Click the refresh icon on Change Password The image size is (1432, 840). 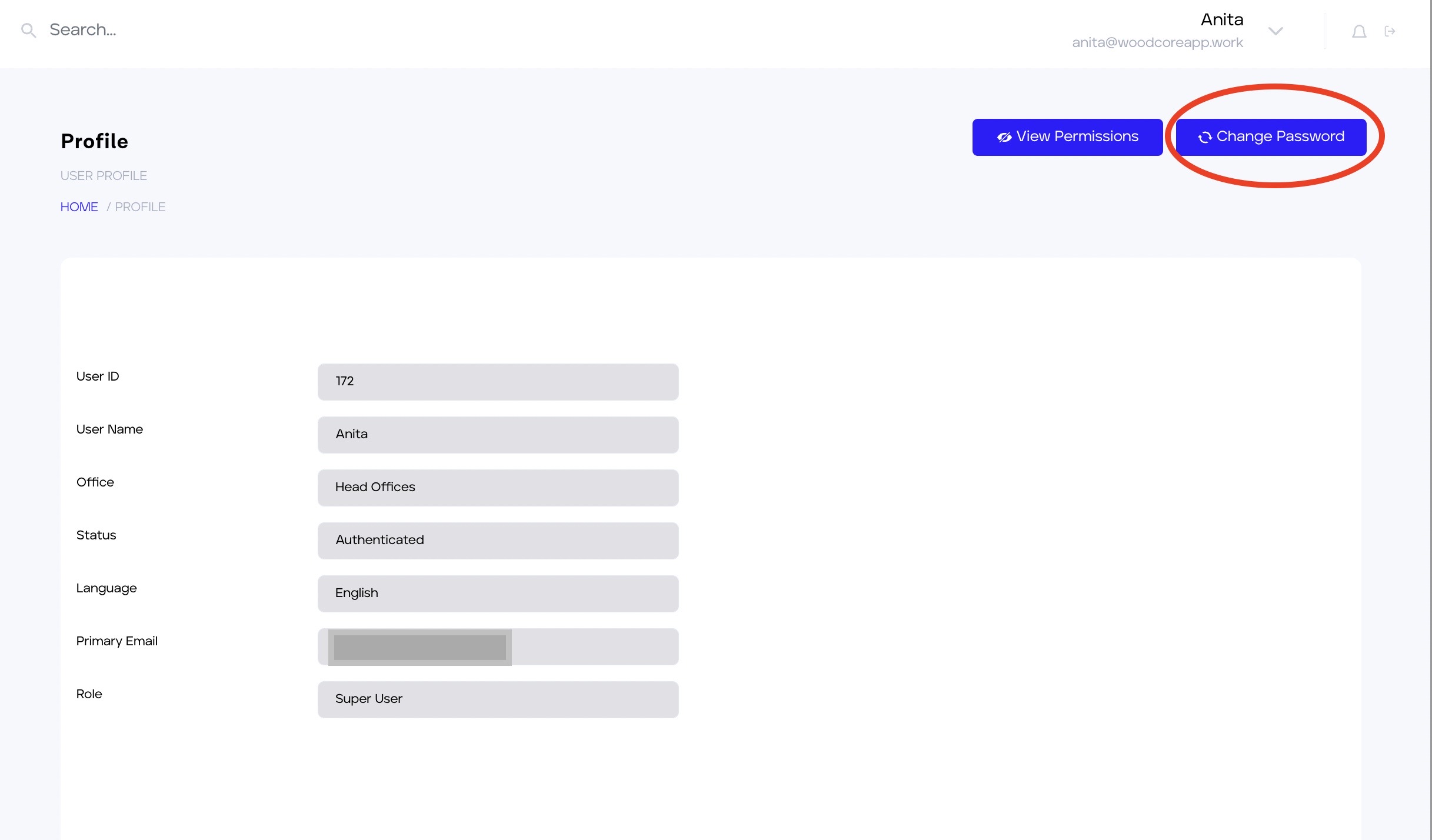tap(1204, 138)
